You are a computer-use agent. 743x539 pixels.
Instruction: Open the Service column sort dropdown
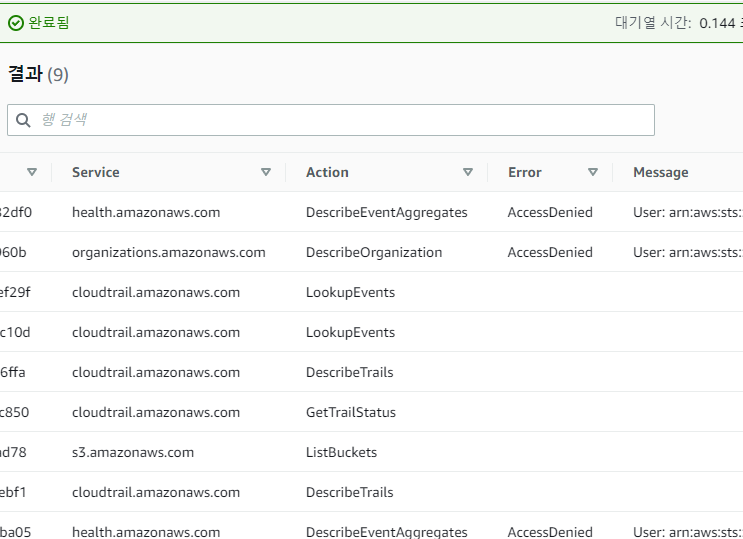[x=266, y=172]
